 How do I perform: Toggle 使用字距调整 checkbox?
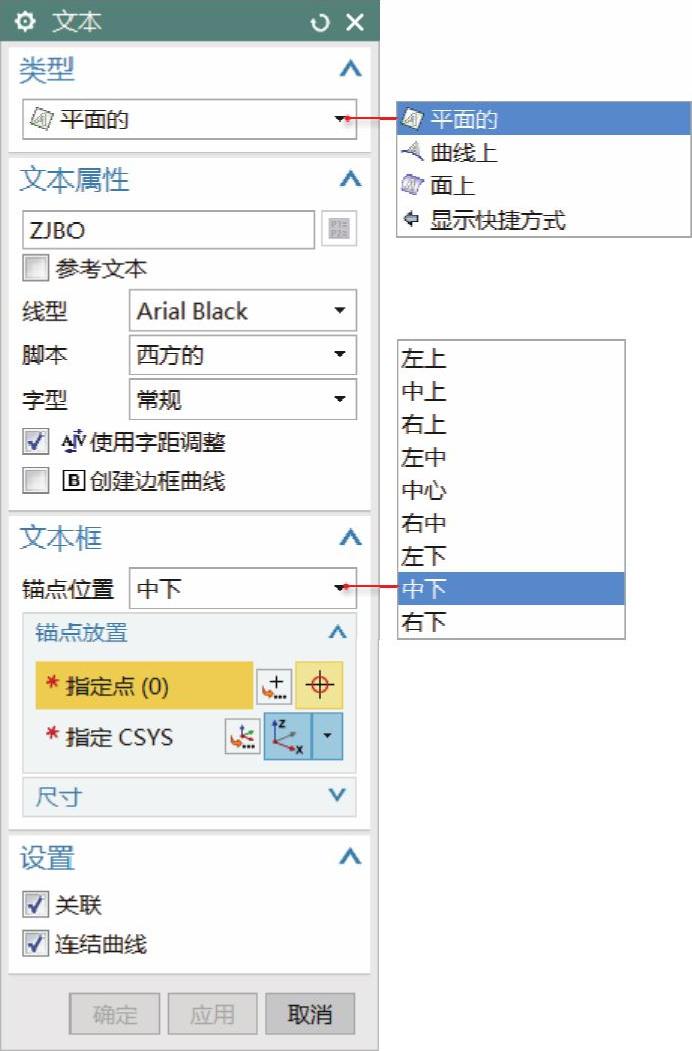pyautogui.click(x=36, y=441)
